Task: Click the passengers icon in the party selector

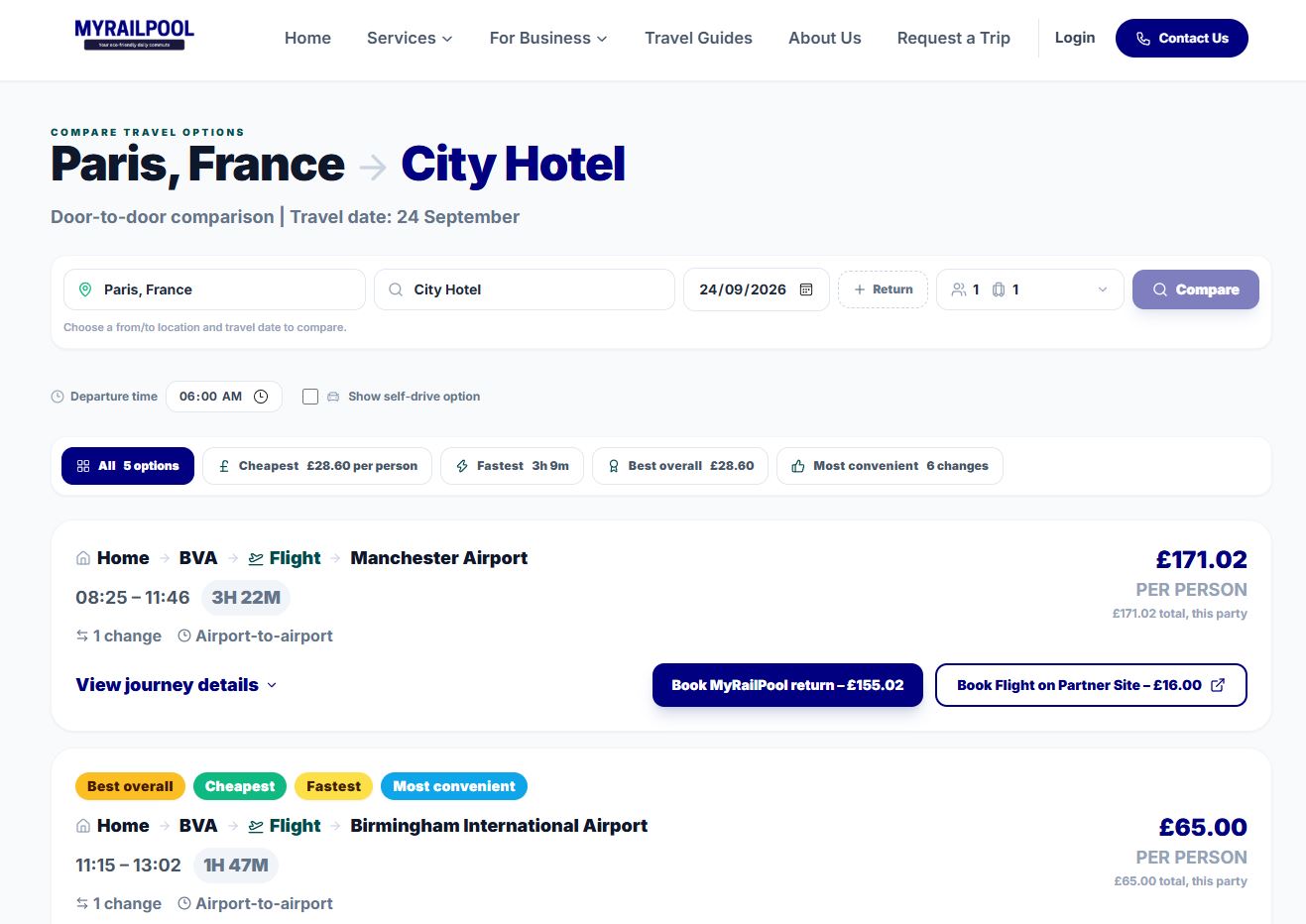Action: tap(959, 289)
